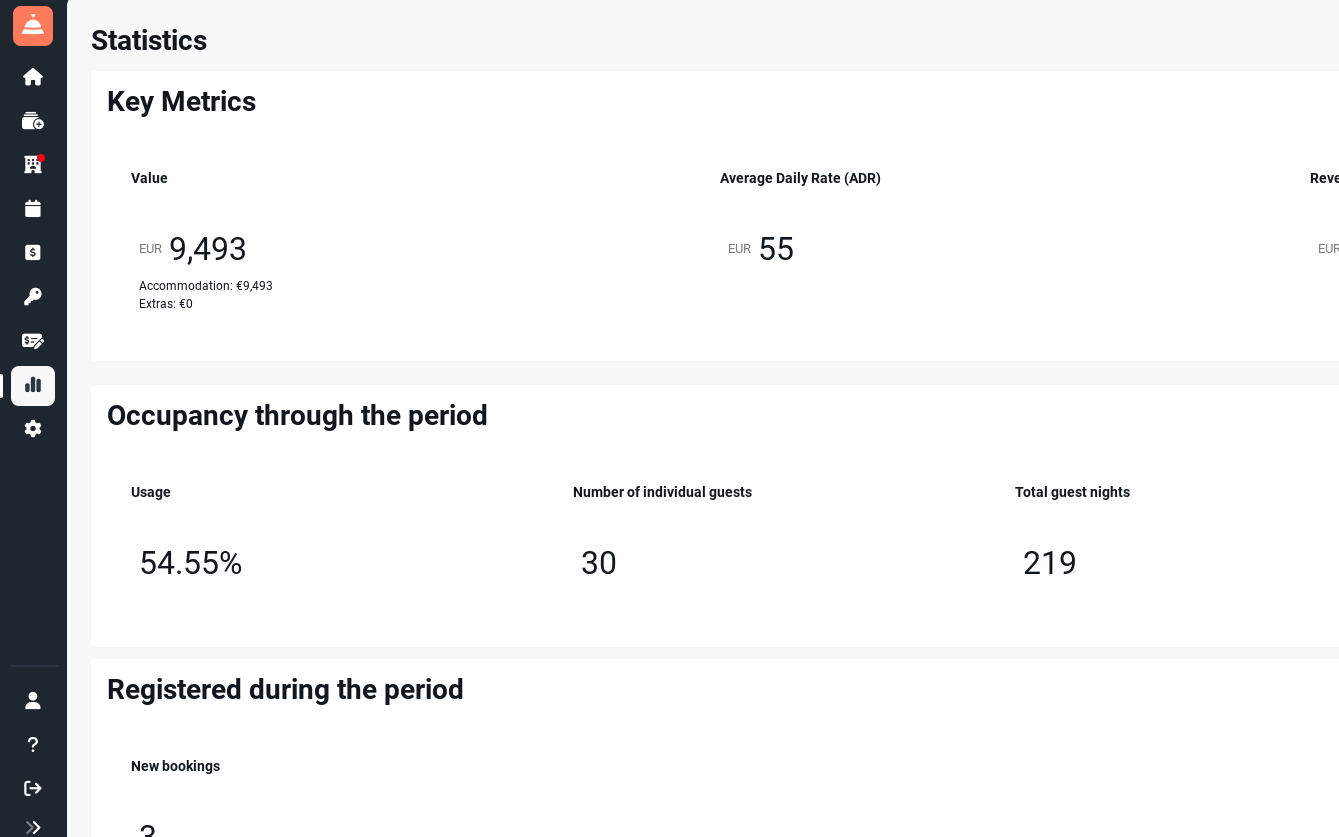Viewport: 1339px width, 837px height.
Task: Click the logout arrow icon
Action: 33,789
